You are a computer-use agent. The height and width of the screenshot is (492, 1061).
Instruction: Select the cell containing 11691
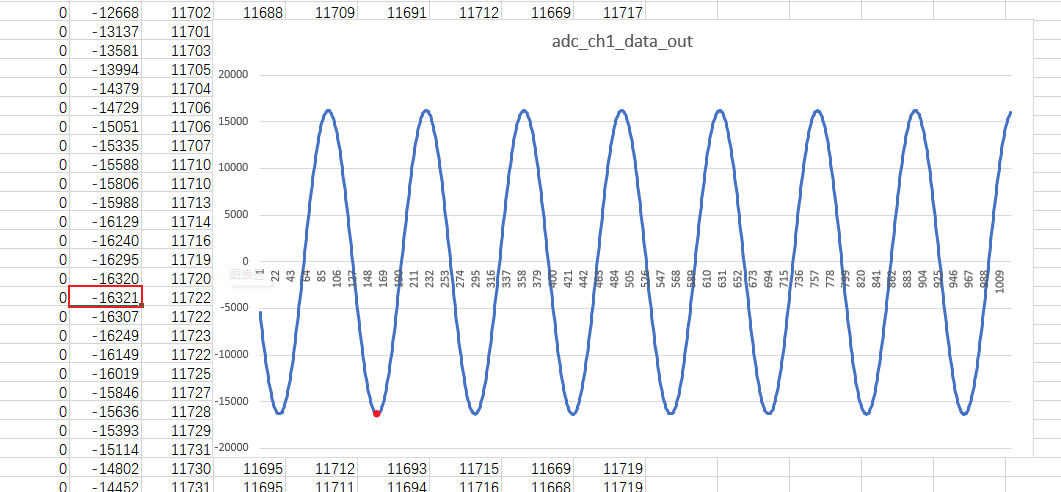tap(394, 13)
